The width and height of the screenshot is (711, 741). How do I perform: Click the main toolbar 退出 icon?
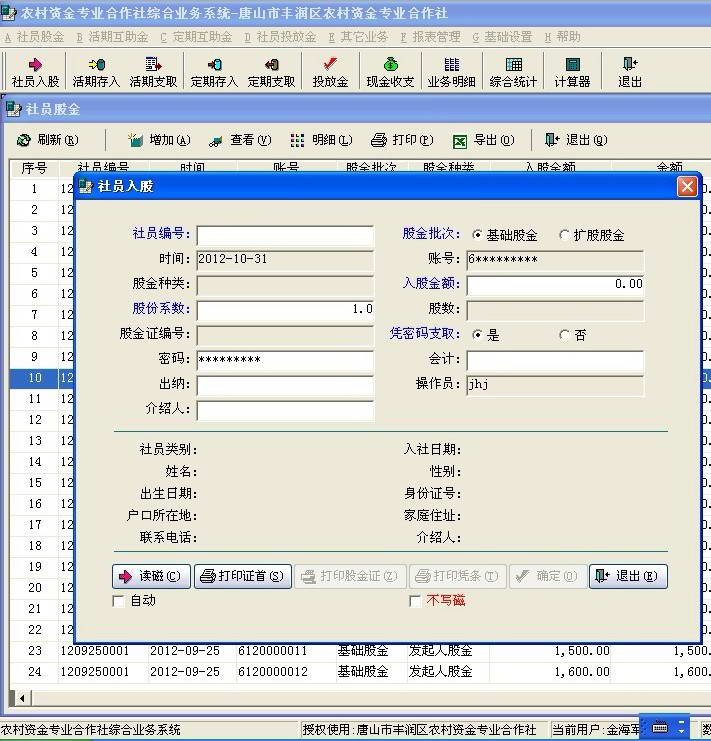(630, 72)
